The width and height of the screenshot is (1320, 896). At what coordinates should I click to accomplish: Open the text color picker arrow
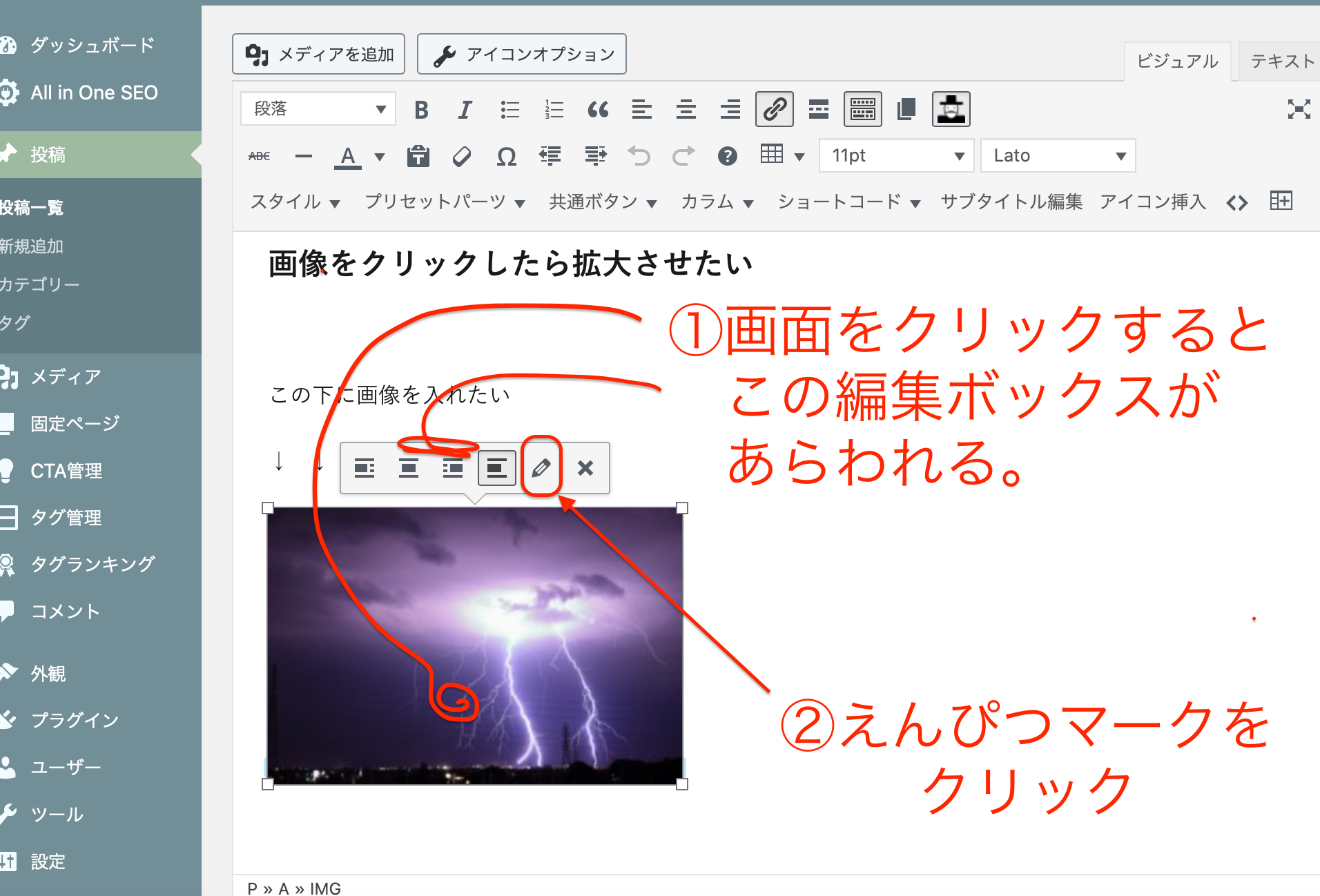click(380, 157)
